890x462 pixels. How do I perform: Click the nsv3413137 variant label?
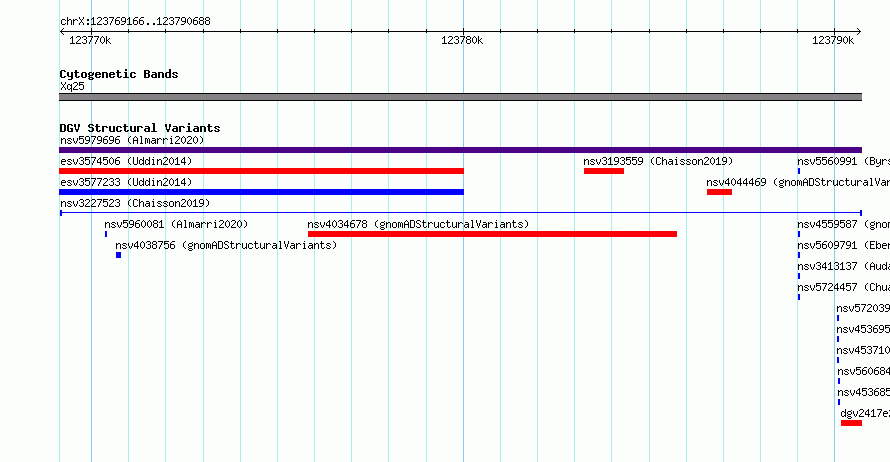tap(843, 266)
